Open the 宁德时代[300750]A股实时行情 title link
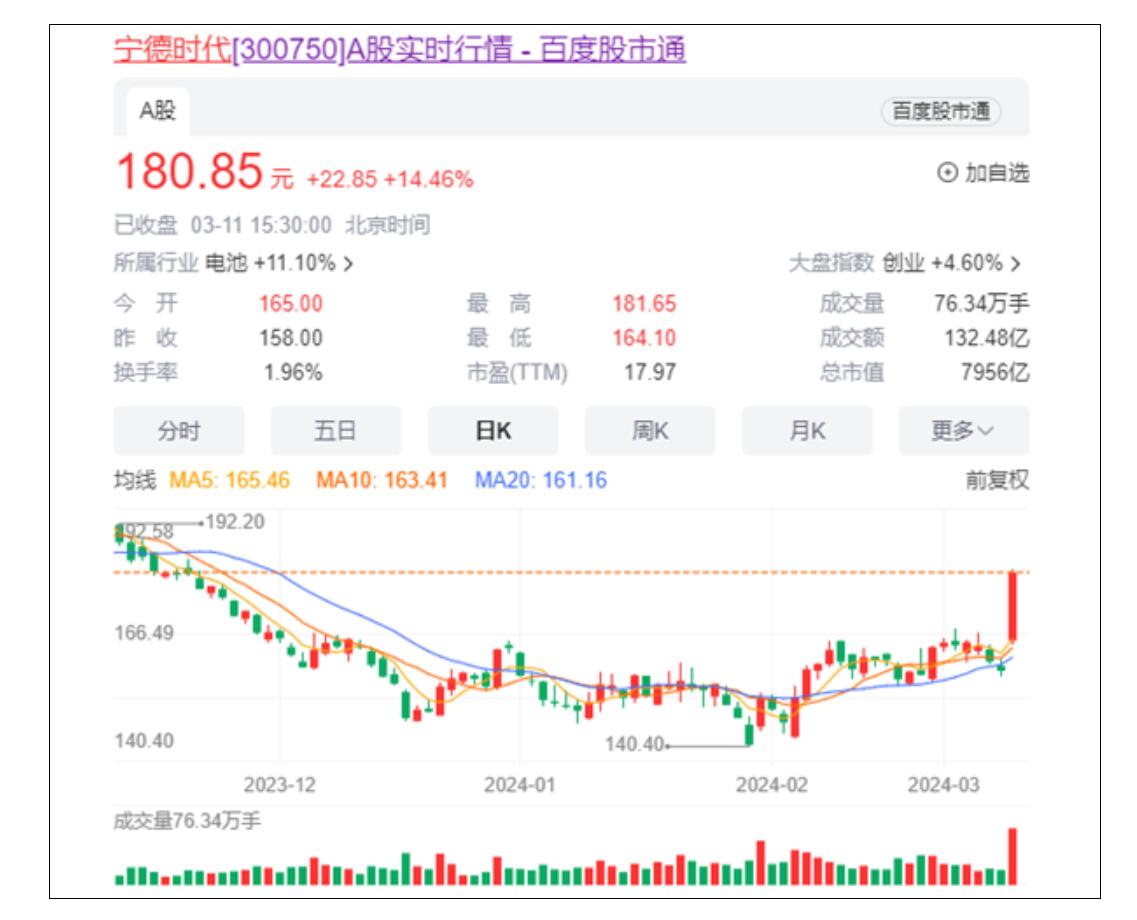 (400, 50)
